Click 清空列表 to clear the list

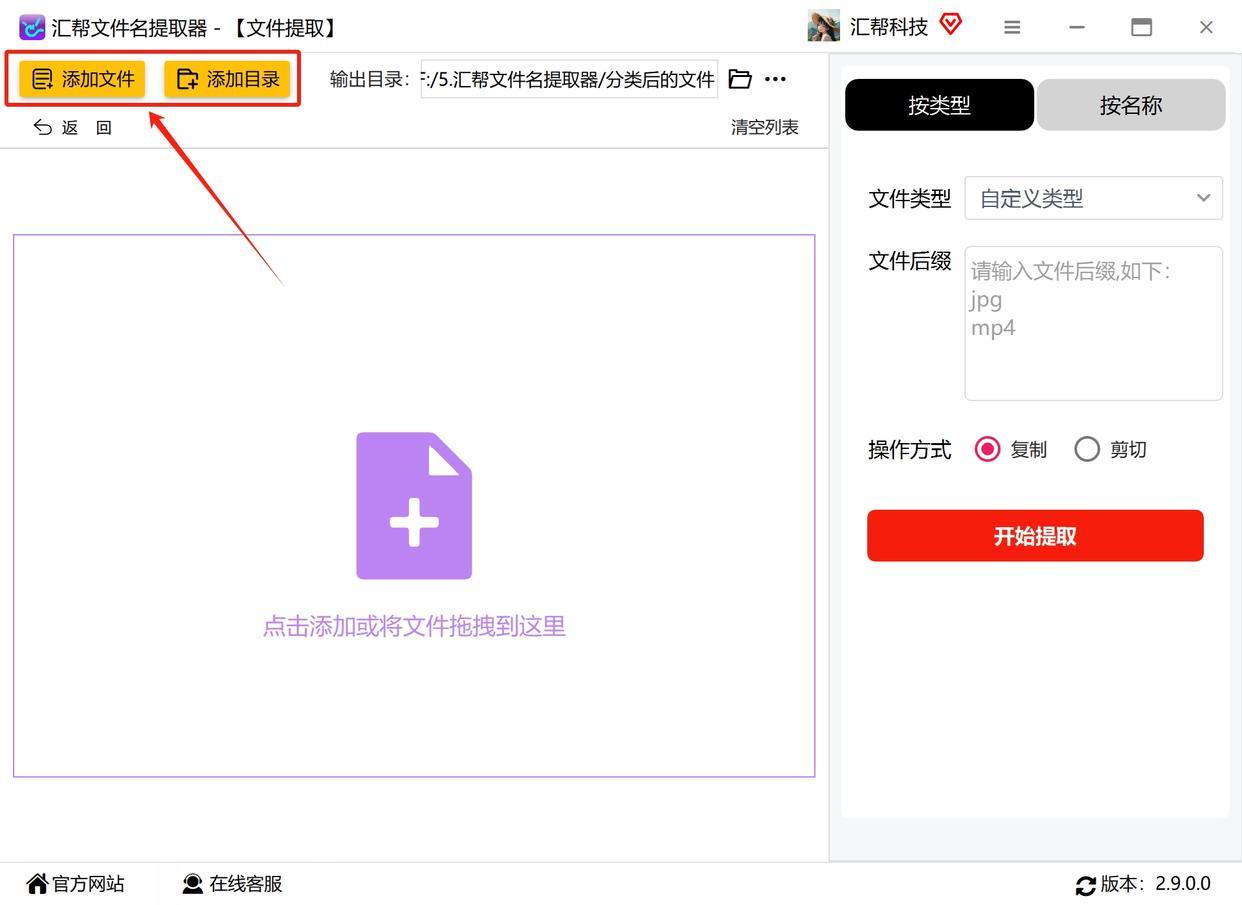[764, 127]
